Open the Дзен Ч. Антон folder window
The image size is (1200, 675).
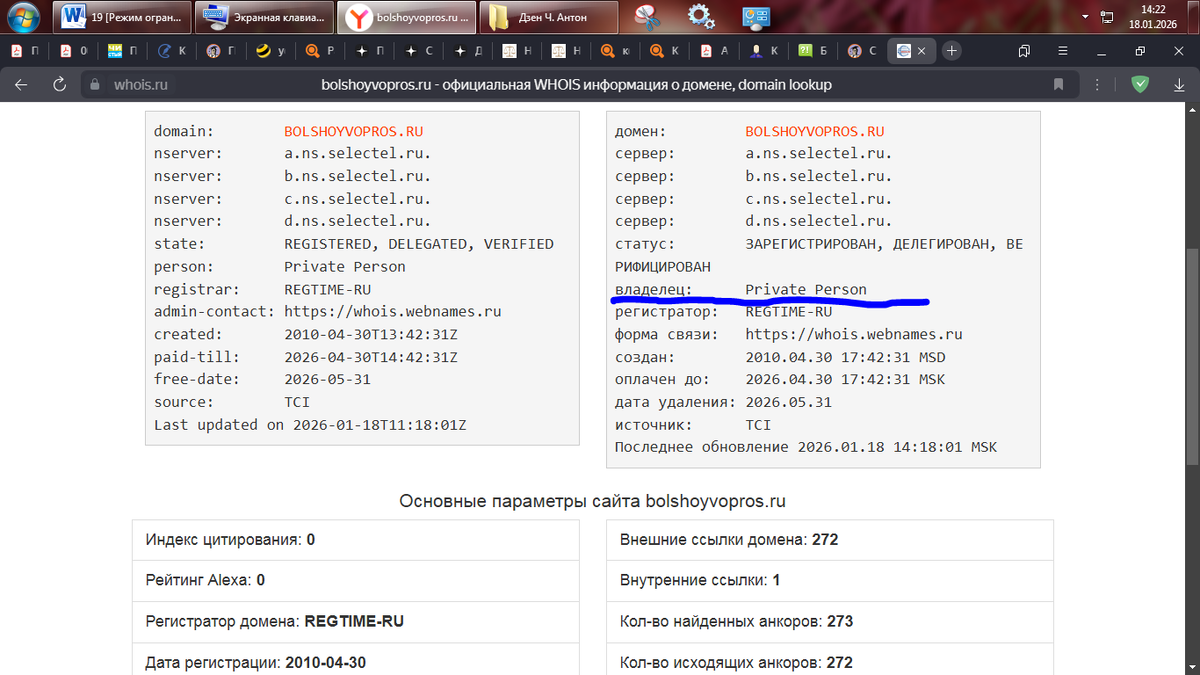pyautogui.click(x=550, y=17)
